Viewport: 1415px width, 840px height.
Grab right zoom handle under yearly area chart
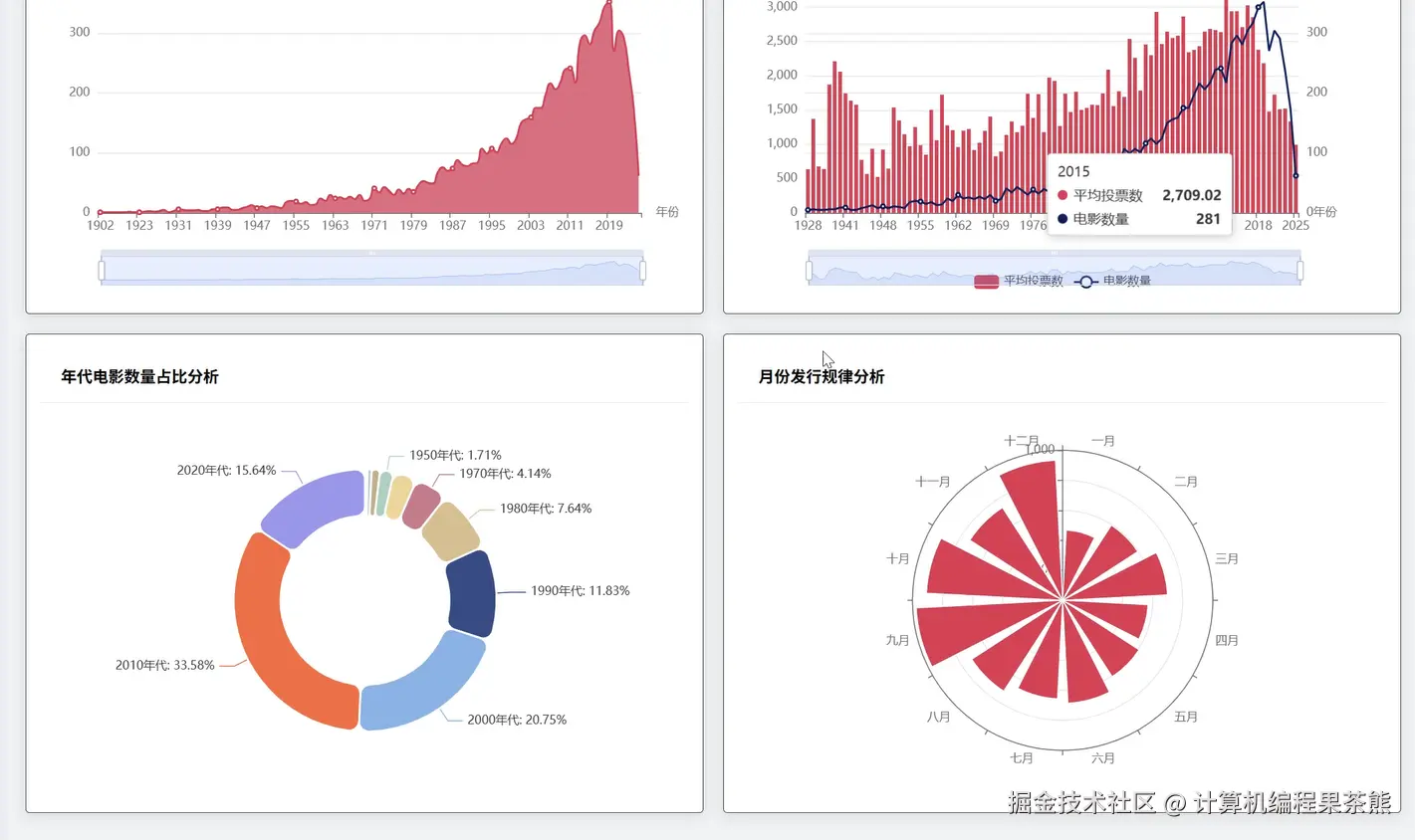pyautogui.click(x=642, y=270)
